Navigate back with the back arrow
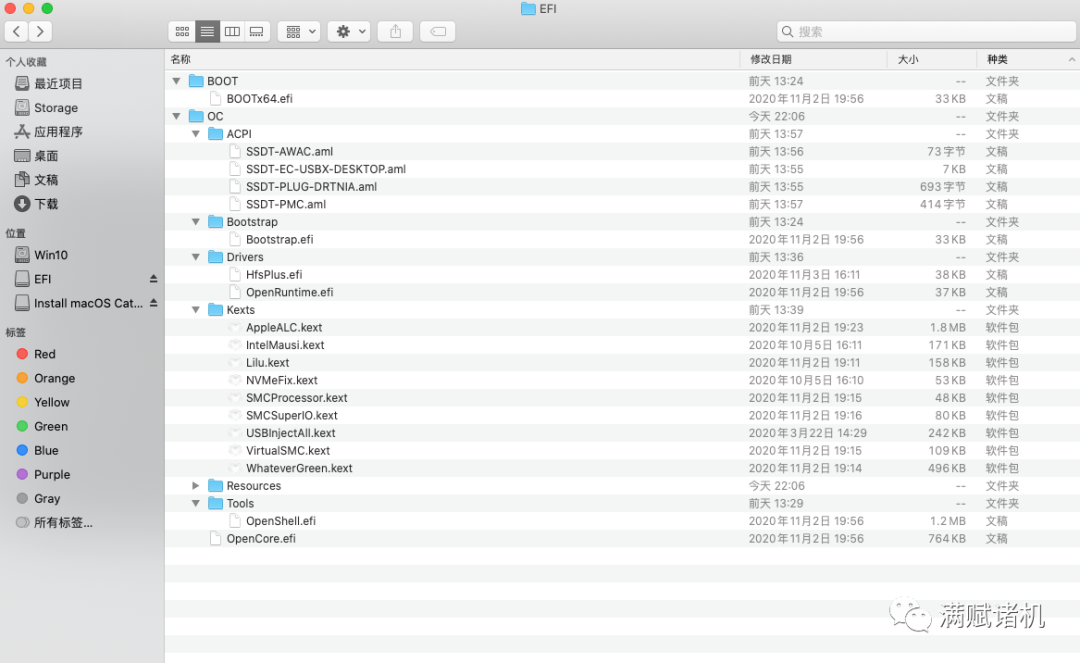 coord(16,31)
